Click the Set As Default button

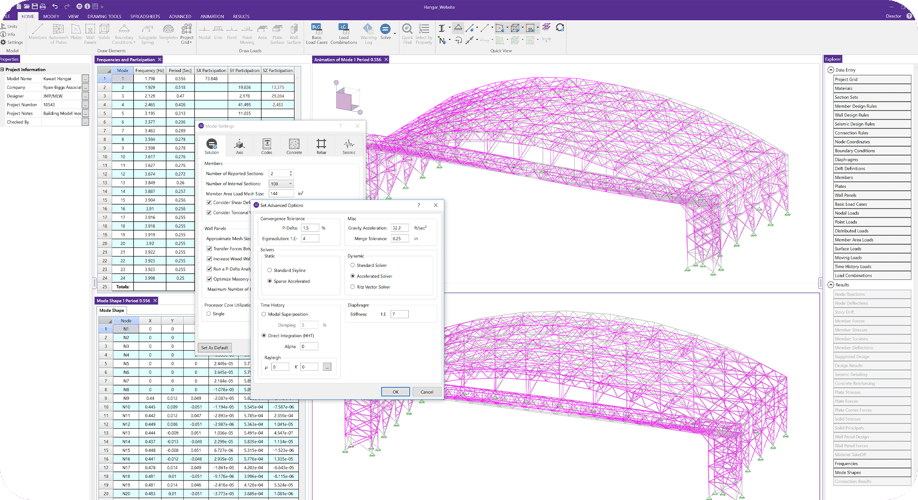coord(215,347)
